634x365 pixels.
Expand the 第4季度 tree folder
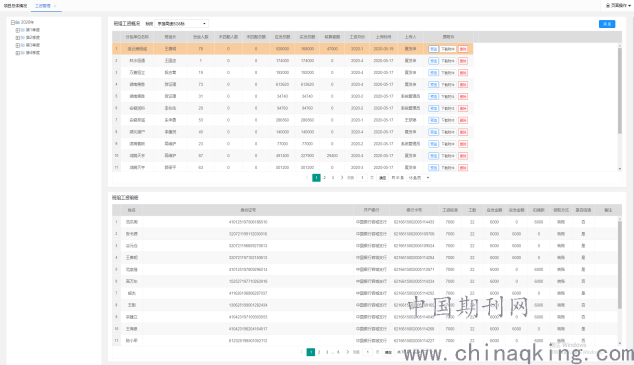pos(18,53)
